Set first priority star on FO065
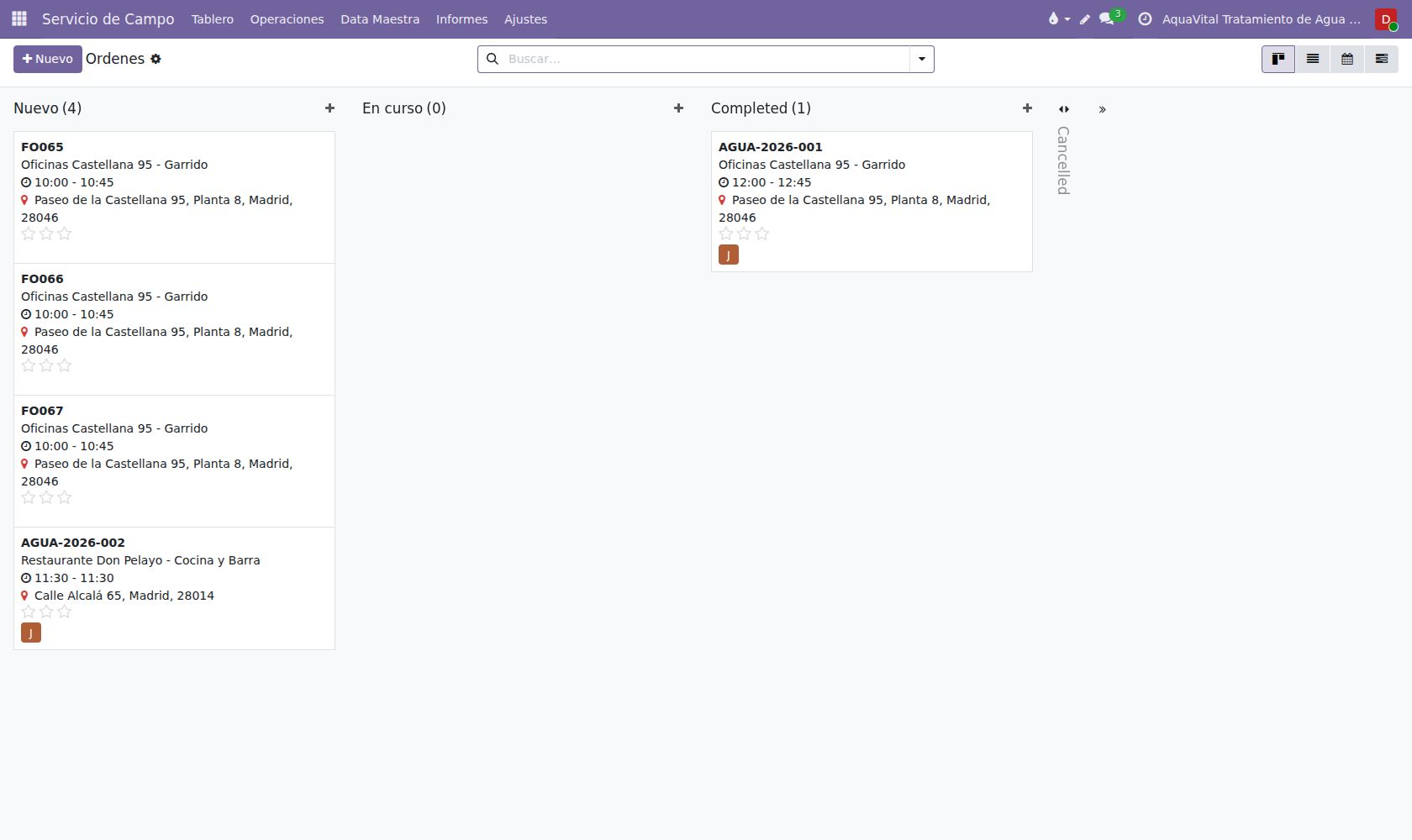Viewport: 1412px width, 840px height. (x=29, y=234)
